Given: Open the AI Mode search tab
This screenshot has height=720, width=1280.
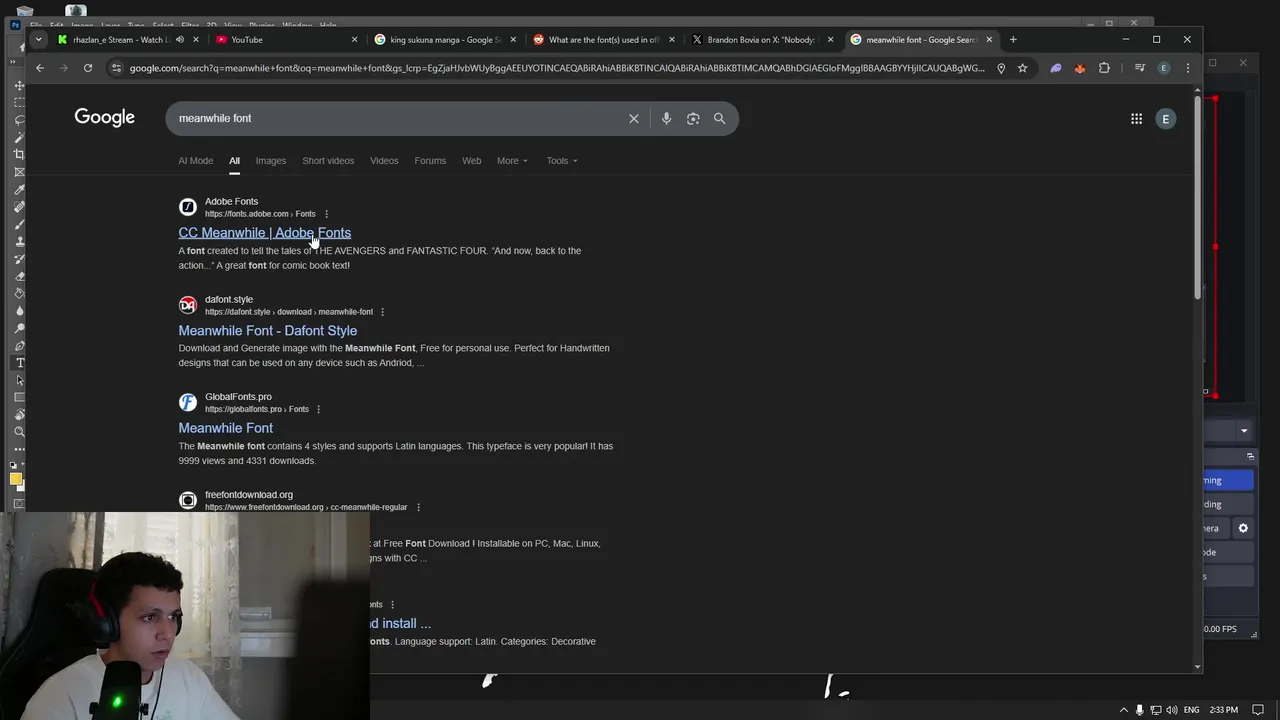Looking at the screenshot, I should pyautogui.click(x=196, y=161).
